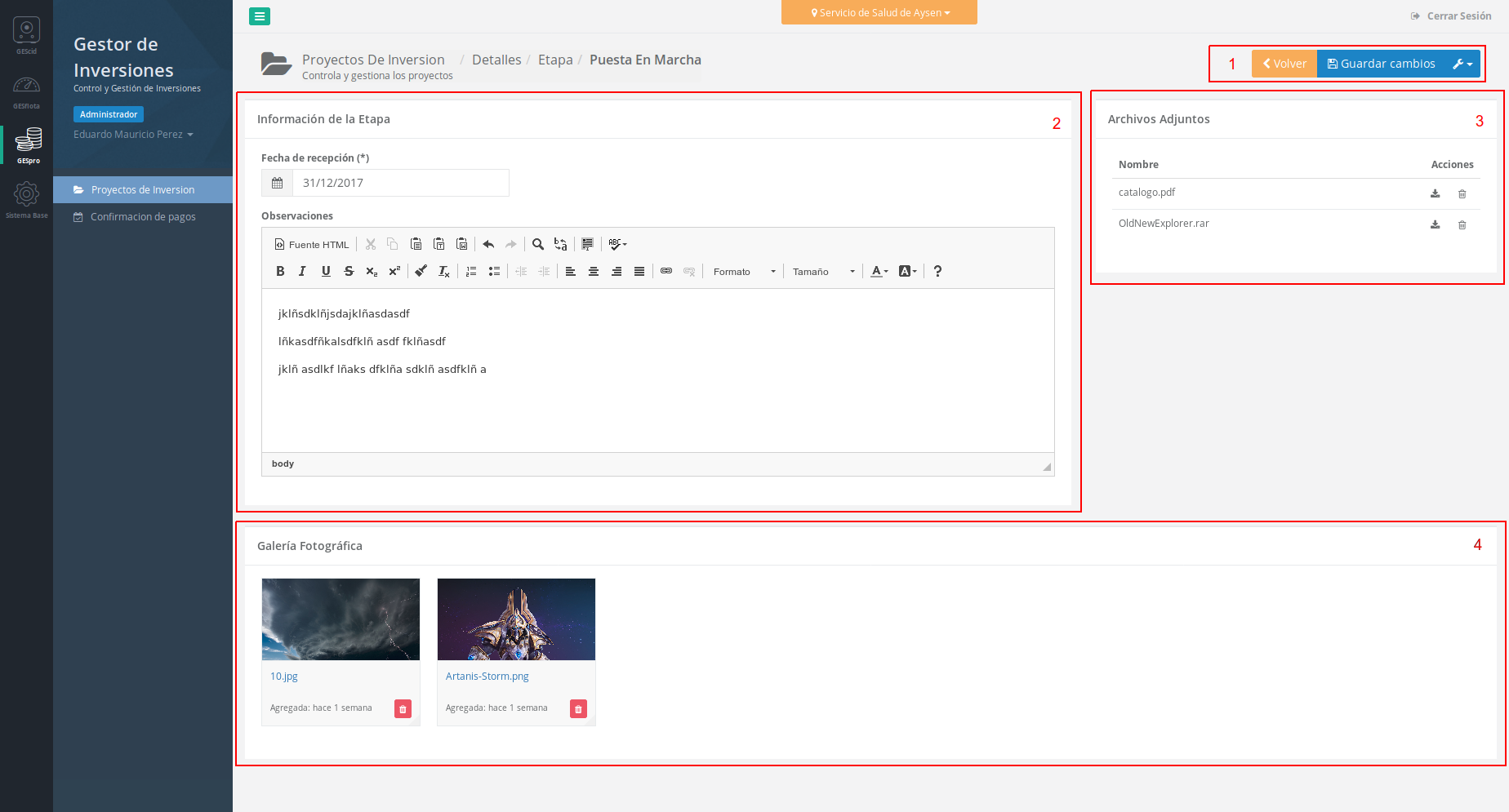Toggle italic text style
Viewport: 1509px width, 812px height.
point(302,272)
